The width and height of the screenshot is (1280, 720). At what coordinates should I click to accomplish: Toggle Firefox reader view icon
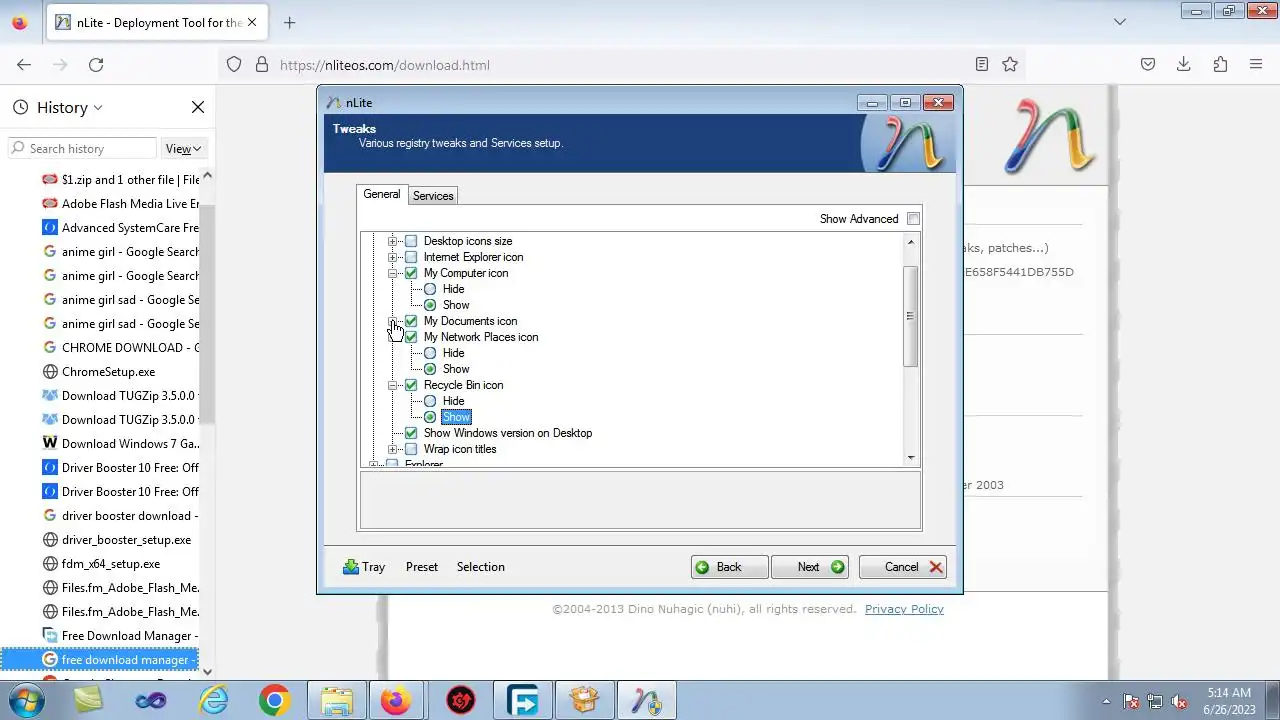point(982,64)
